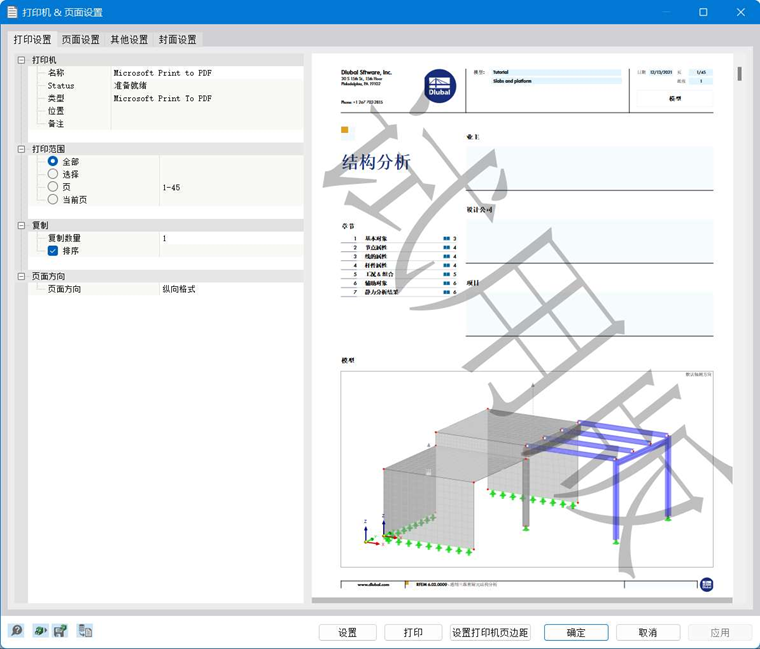Click the preview vertical scrollbar thumb
760x649 pixels.
point(740,74)
